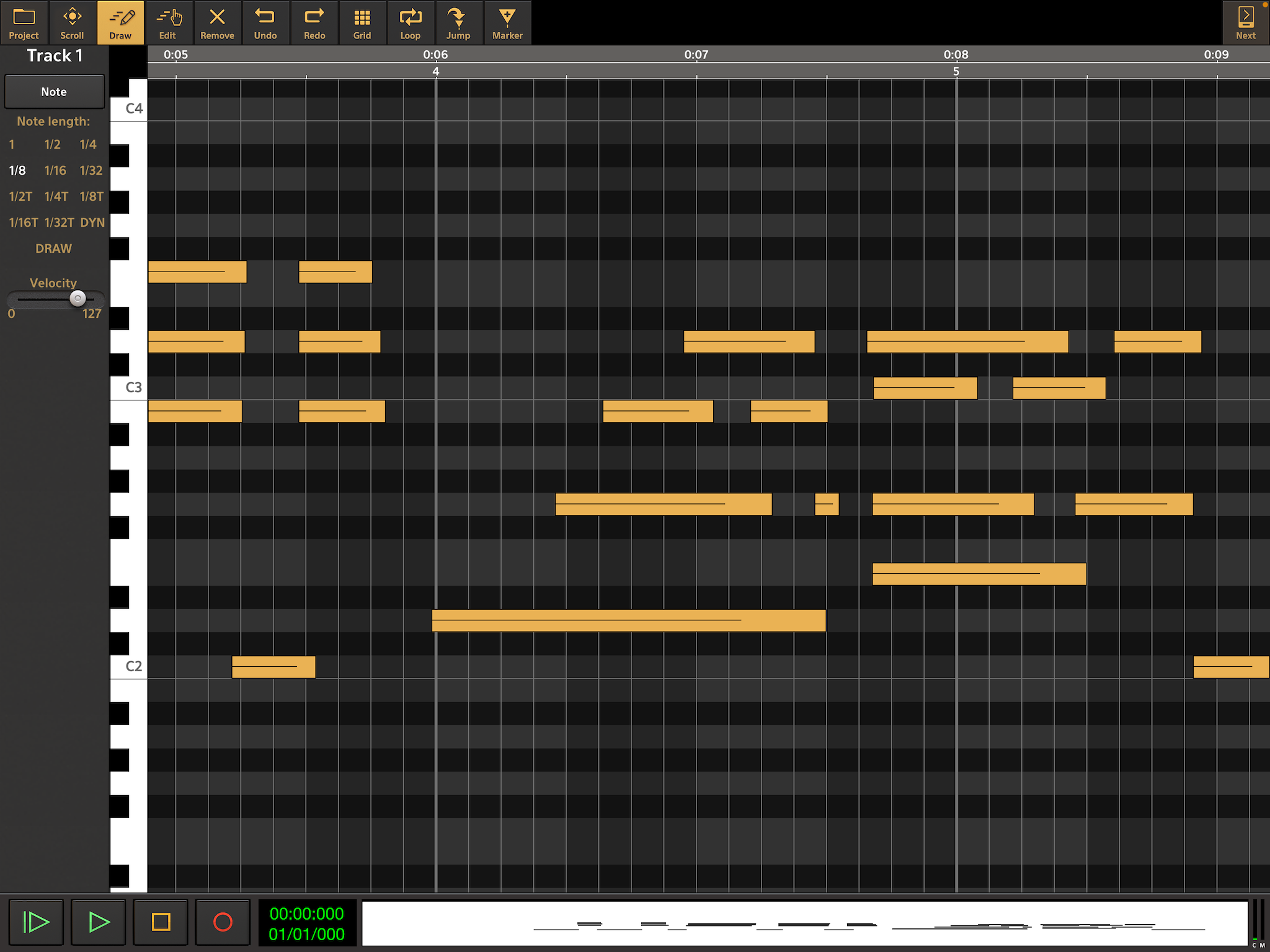Activate the Edit tool
The height and width of the screenshot is (952, 1270).
pos(168,23)
